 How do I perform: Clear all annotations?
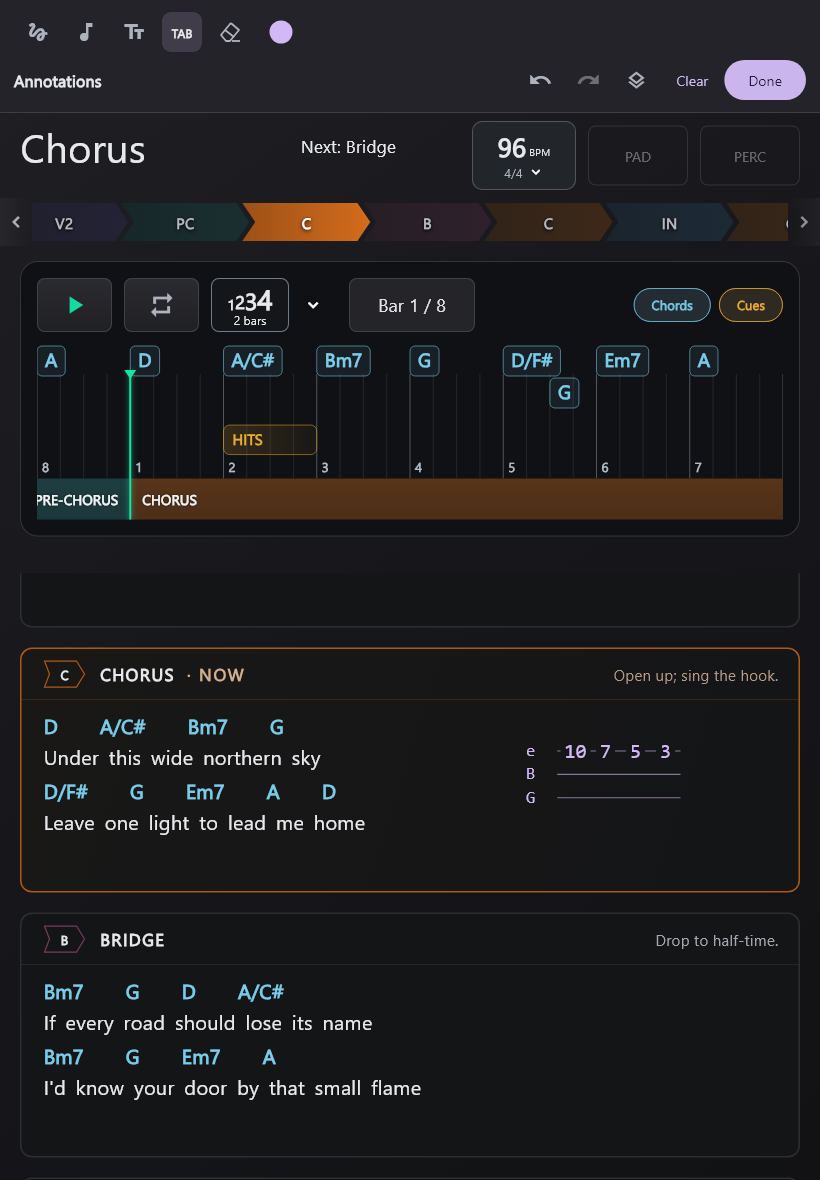692,81
